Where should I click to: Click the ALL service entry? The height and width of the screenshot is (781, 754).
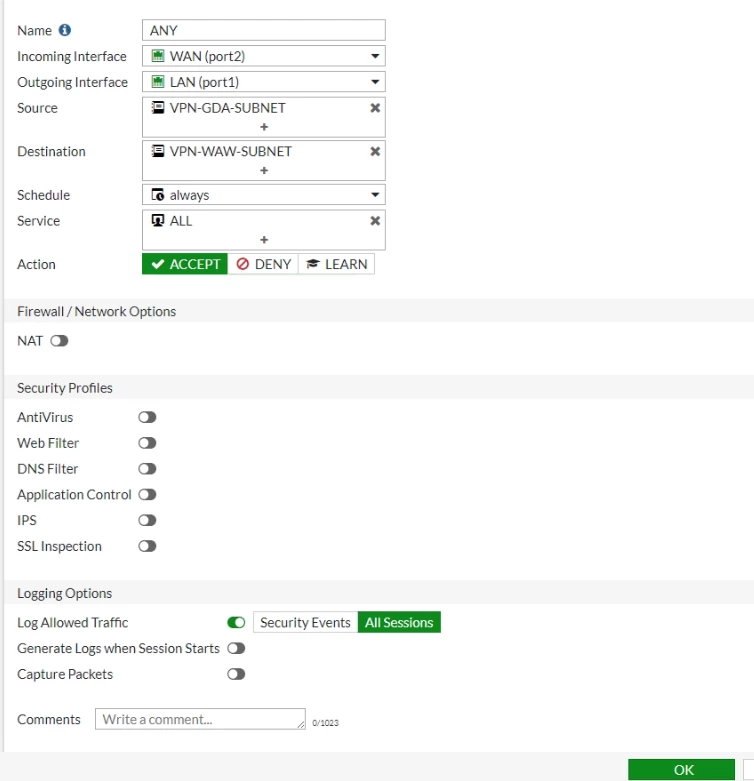tap(181, 221)
